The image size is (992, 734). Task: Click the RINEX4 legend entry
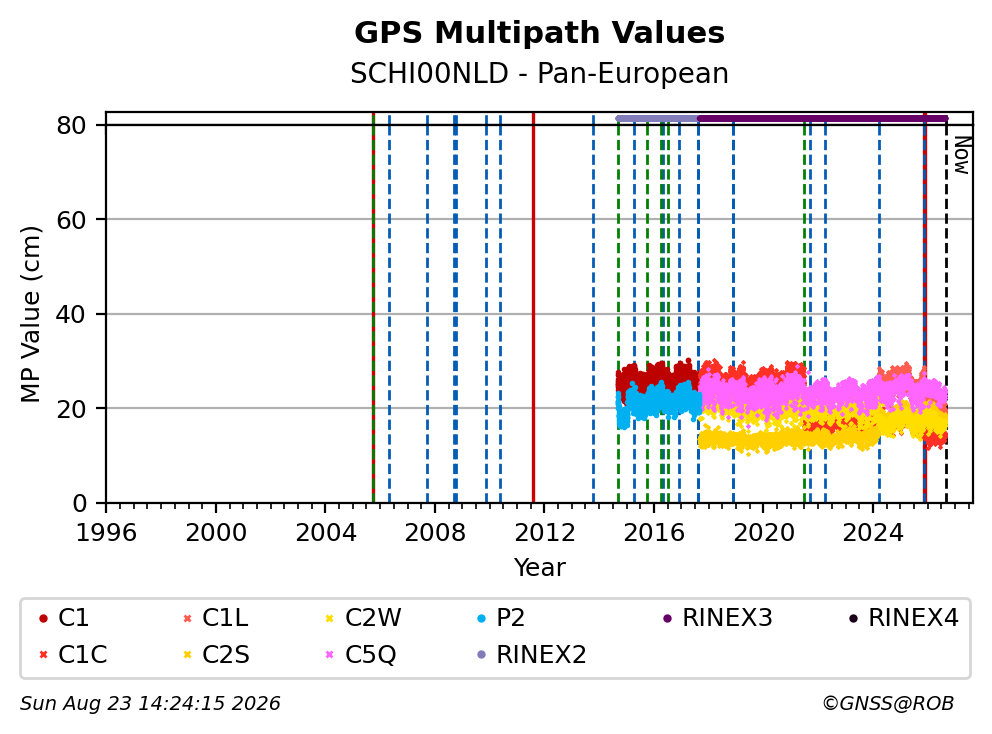click(903, 618)
